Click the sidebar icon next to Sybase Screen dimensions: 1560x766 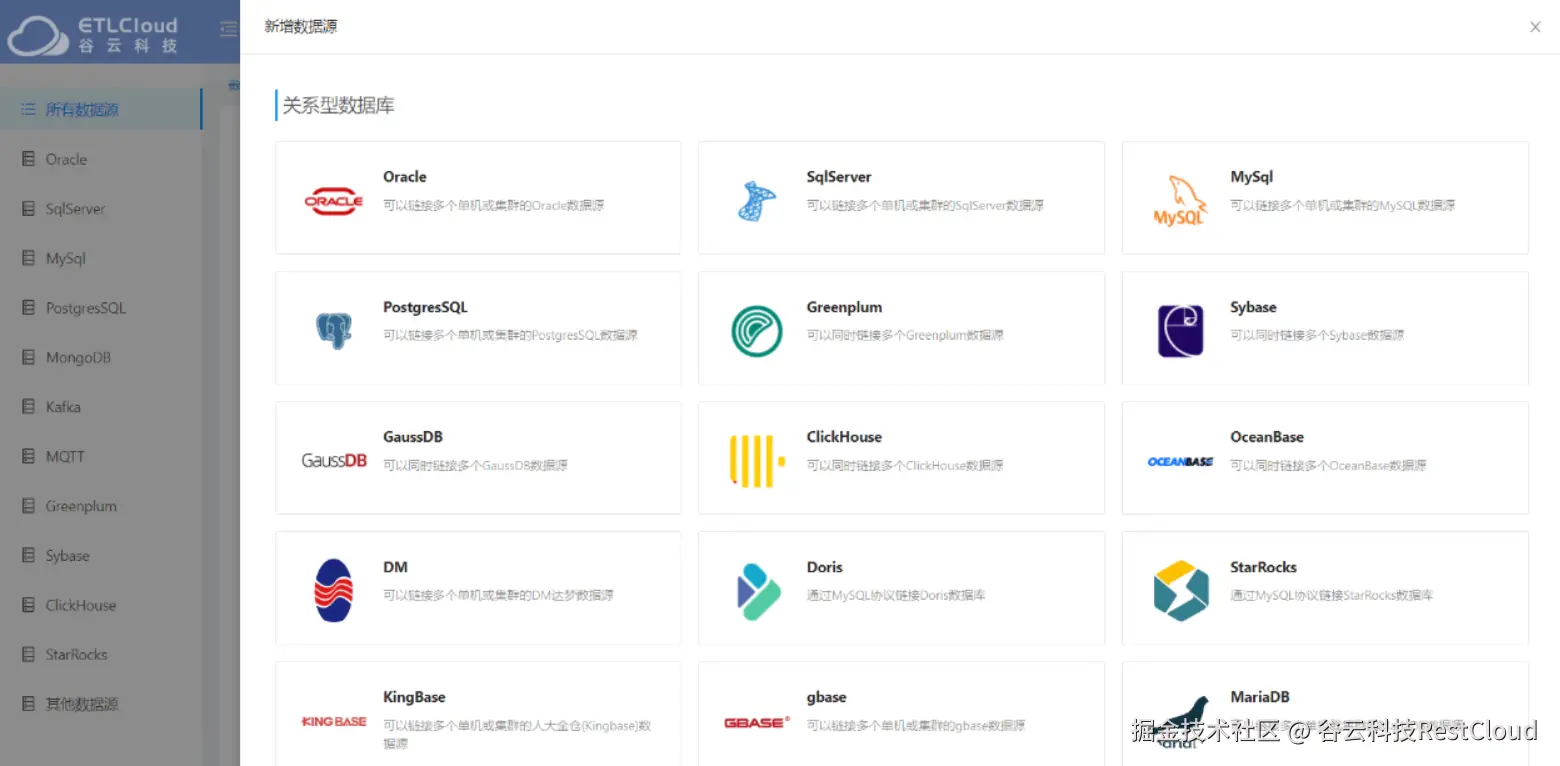[29, 555]
